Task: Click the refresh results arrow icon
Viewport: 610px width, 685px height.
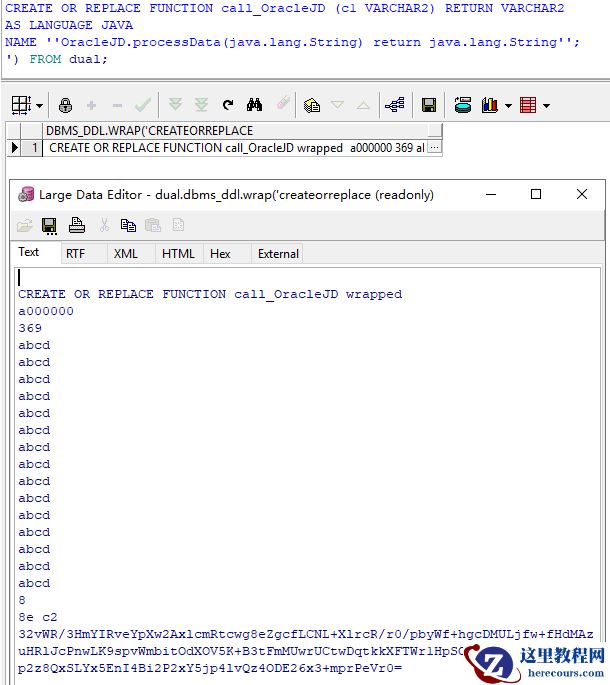Action: click(228, 105)
